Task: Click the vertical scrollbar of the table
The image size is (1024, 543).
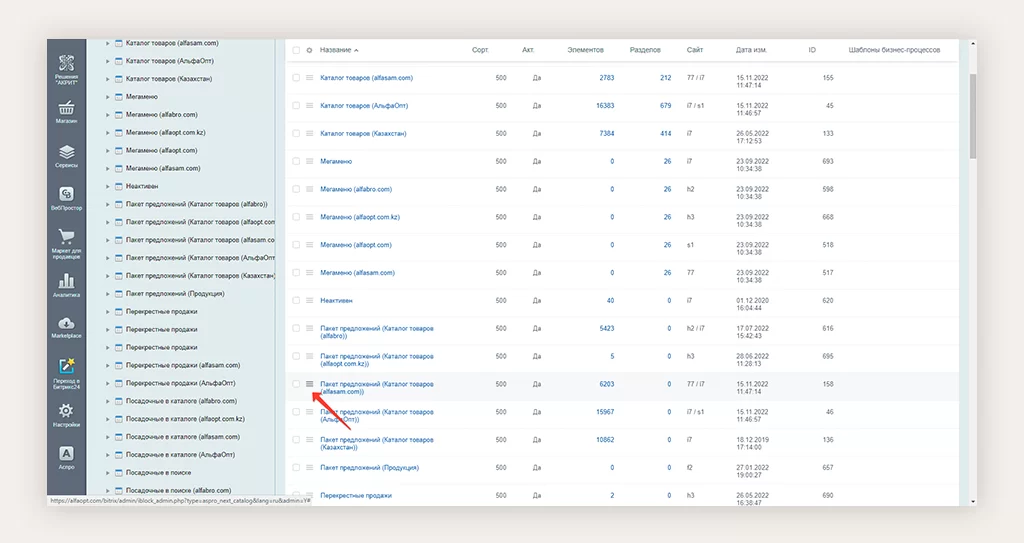Action: click(973, 110)
